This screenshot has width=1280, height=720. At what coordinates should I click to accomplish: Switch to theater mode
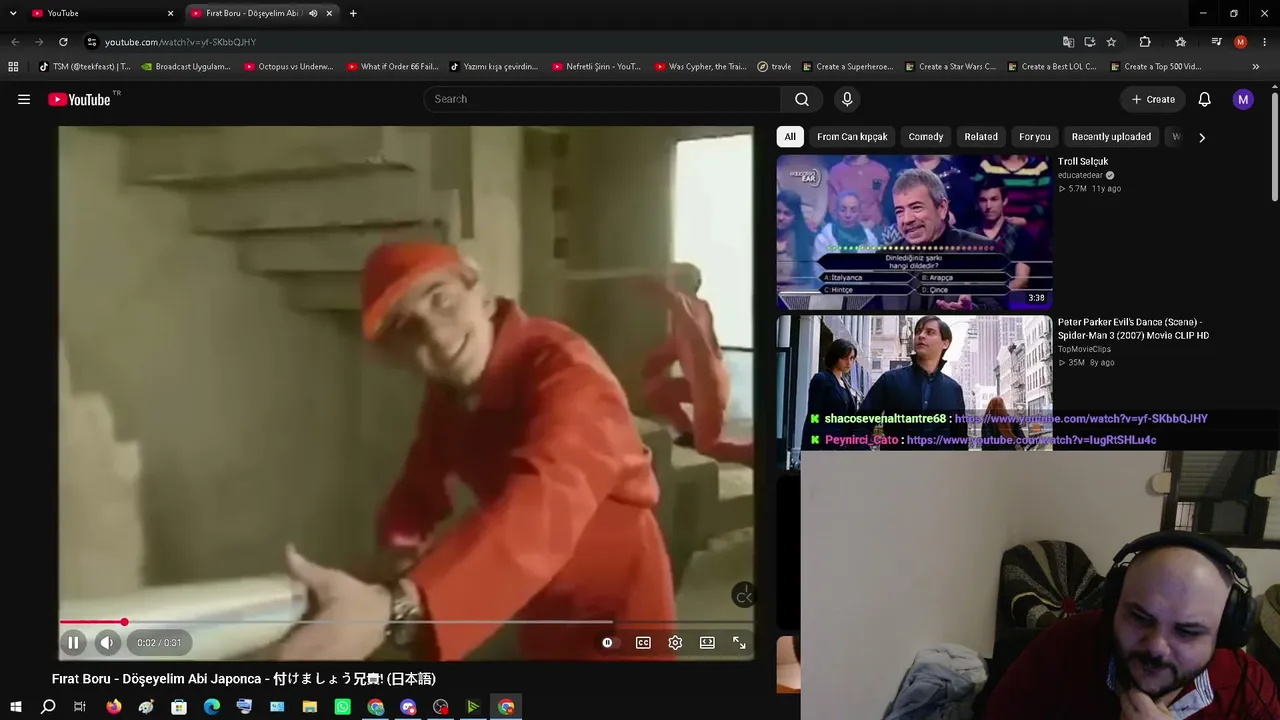pos(707,643)
